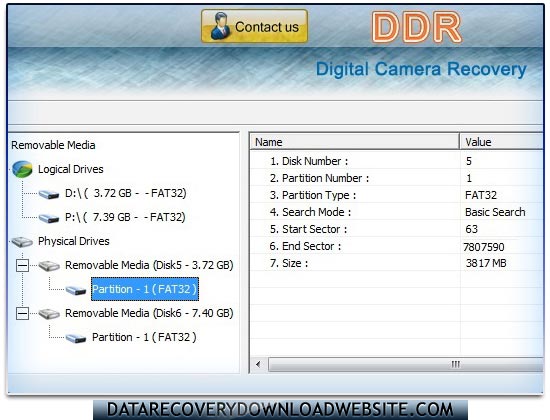The width and height of the screenshot is (550, 420).
Task: Click the Name column header
Action: point(355,142)
